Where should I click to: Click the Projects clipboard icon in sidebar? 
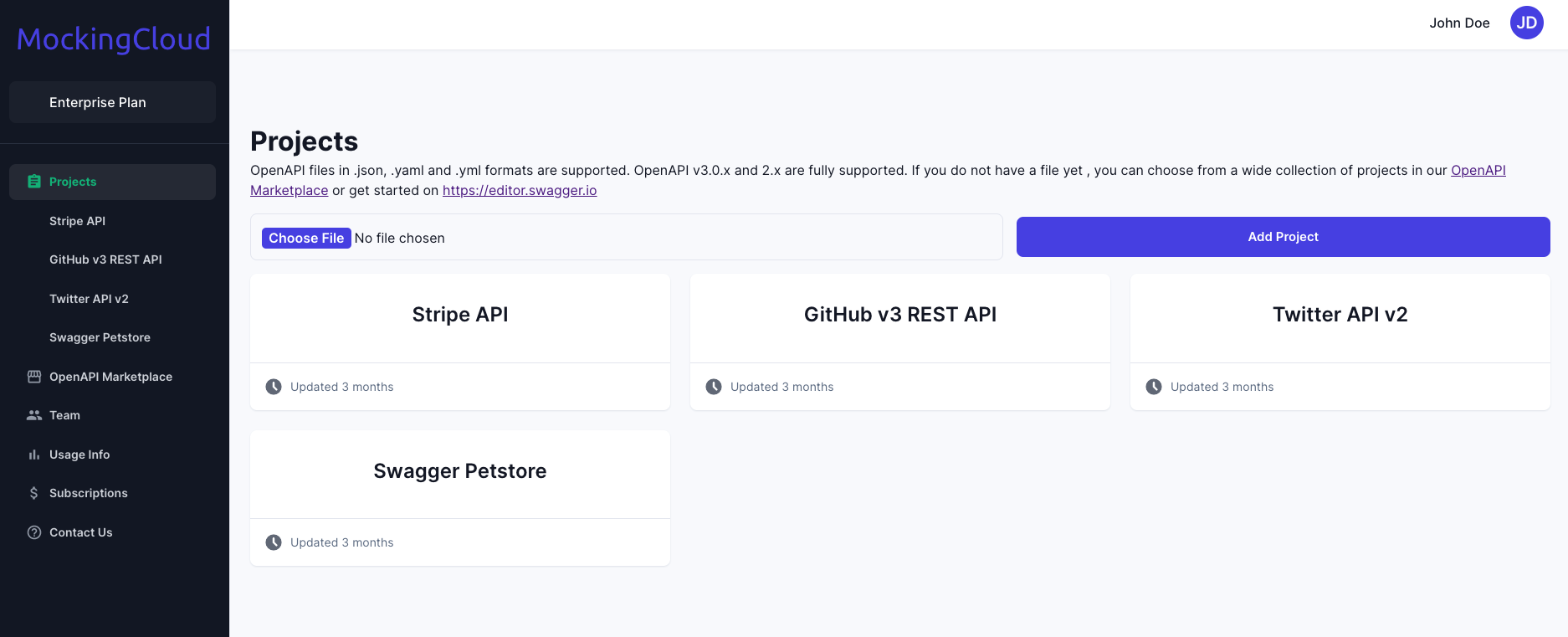34,182
